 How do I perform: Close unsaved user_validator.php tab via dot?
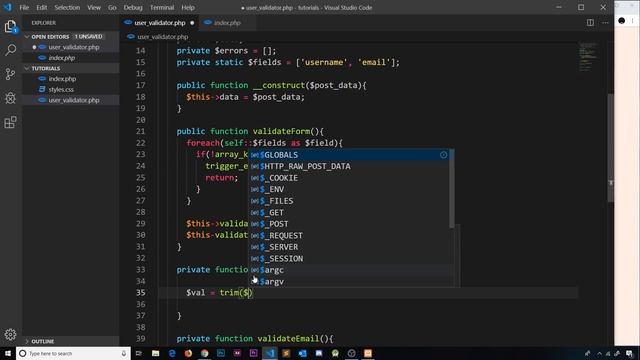click(x=192, y=23)
